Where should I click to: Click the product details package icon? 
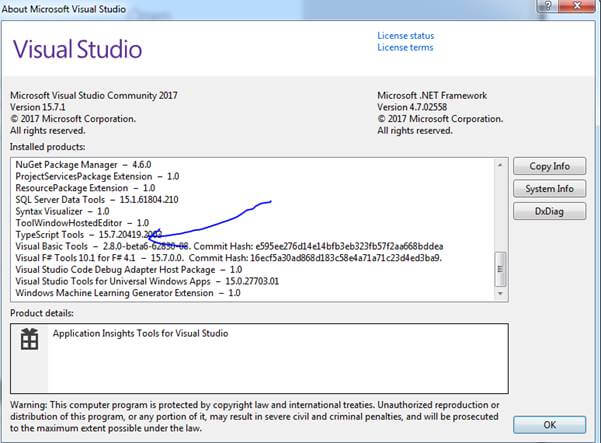click(29, 339)
